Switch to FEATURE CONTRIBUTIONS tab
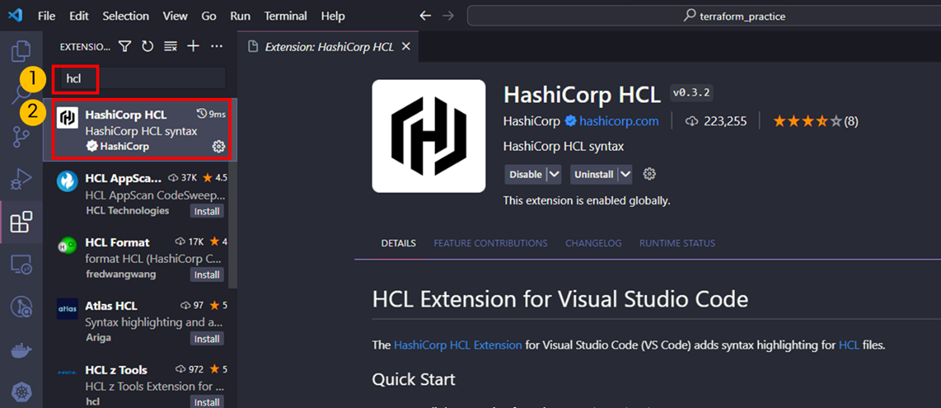This screenshot has height=408, width=941. [490, 244]
